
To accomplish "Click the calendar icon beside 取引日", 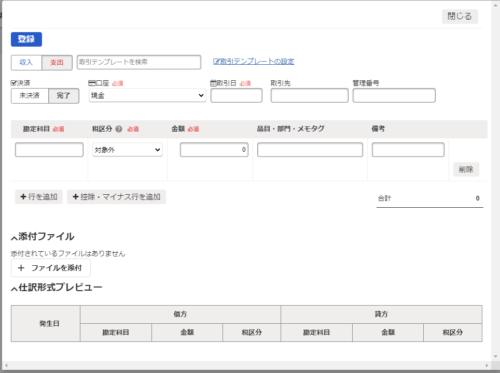I will coord(213,83).
